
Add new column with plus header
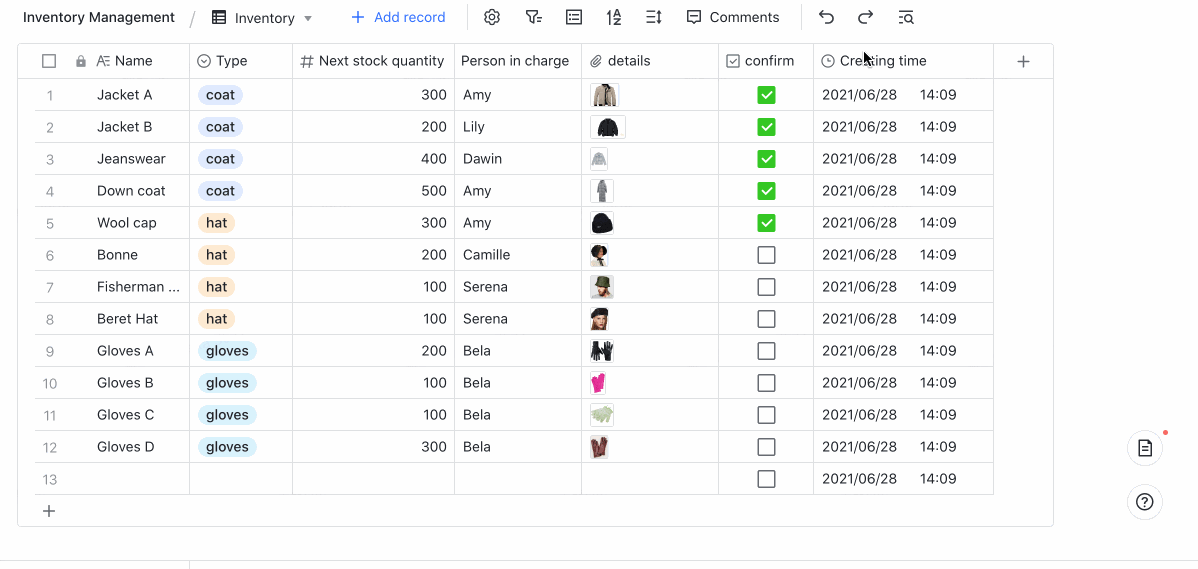point(1023,61)
